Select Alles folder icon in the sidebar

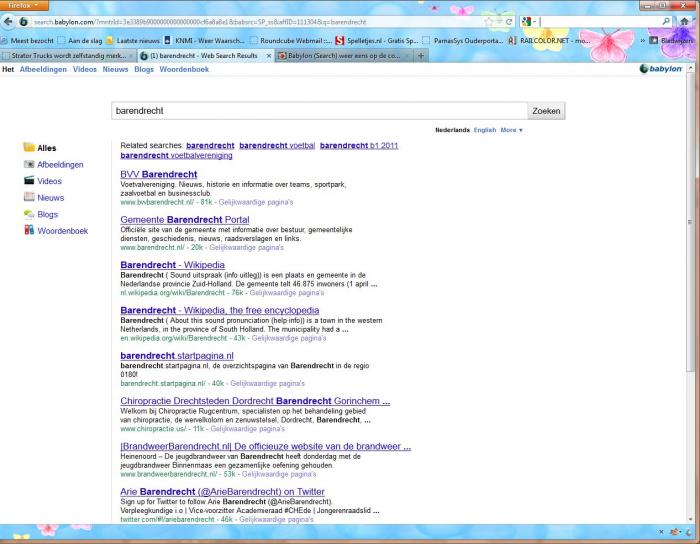pos(29,147)
